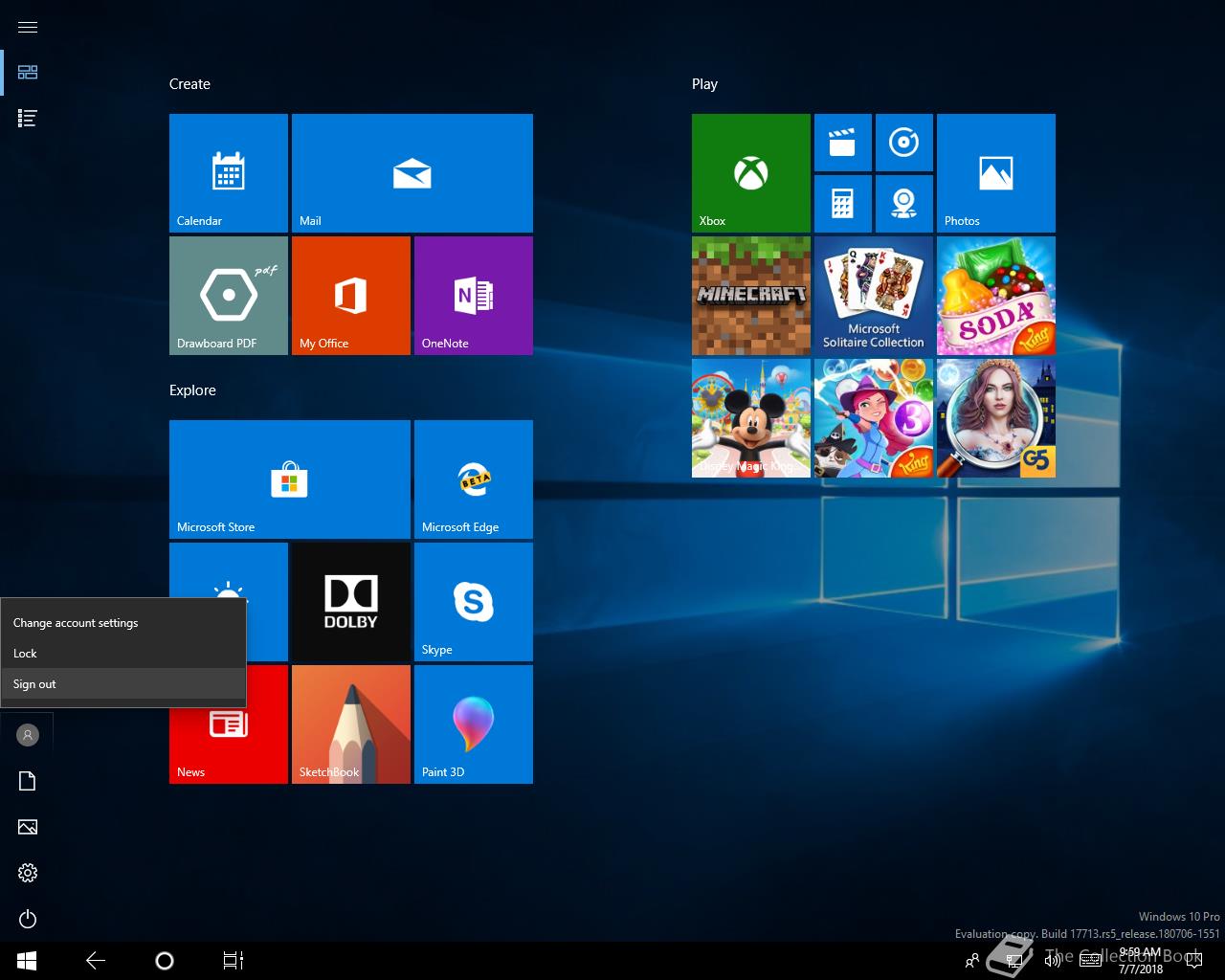Image resolution: width=1225 pixels, height=980 pixels.
Task: Open the Pictures folder shortcut
Action: click(28, 827)
